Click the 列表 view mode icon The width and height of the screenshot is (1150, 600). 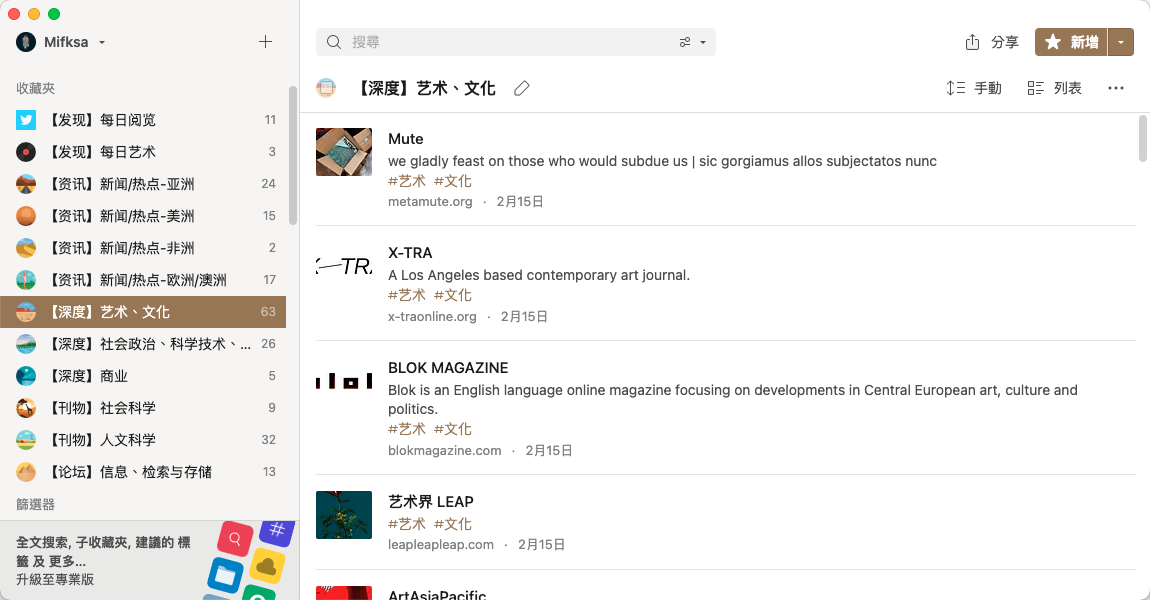1036,88
